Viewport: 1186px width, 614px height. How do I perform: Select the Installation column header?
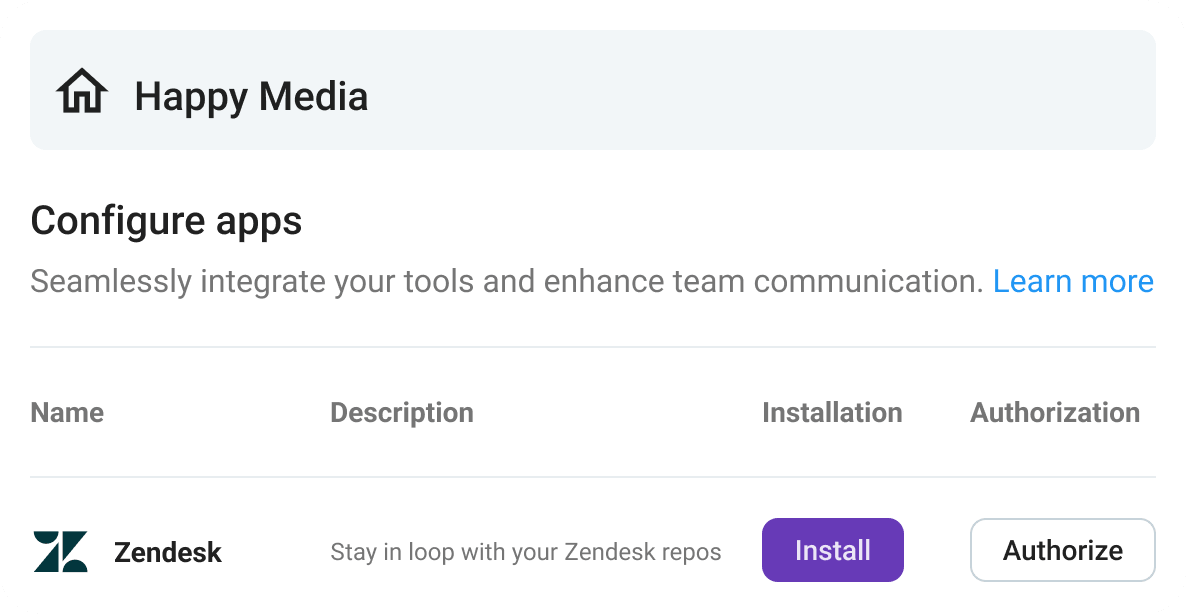click(832, 412)
